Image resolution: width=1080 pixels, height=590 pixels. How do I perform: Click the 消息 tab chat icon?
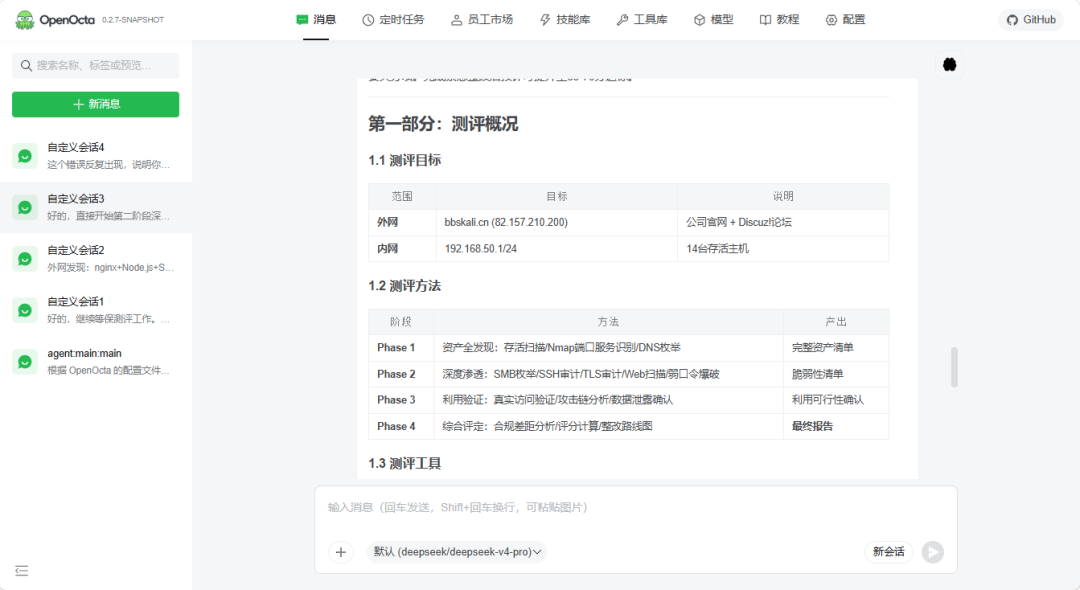click(302, 20)
